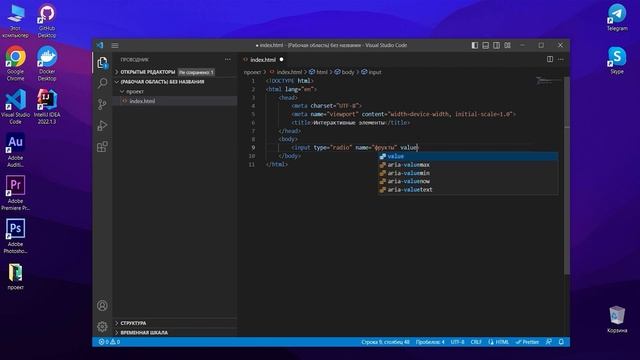This screenshot has height=360, width=640.
Task: Open the Manage gear icon
Action: pyautogui.click(x=102, y=327)
